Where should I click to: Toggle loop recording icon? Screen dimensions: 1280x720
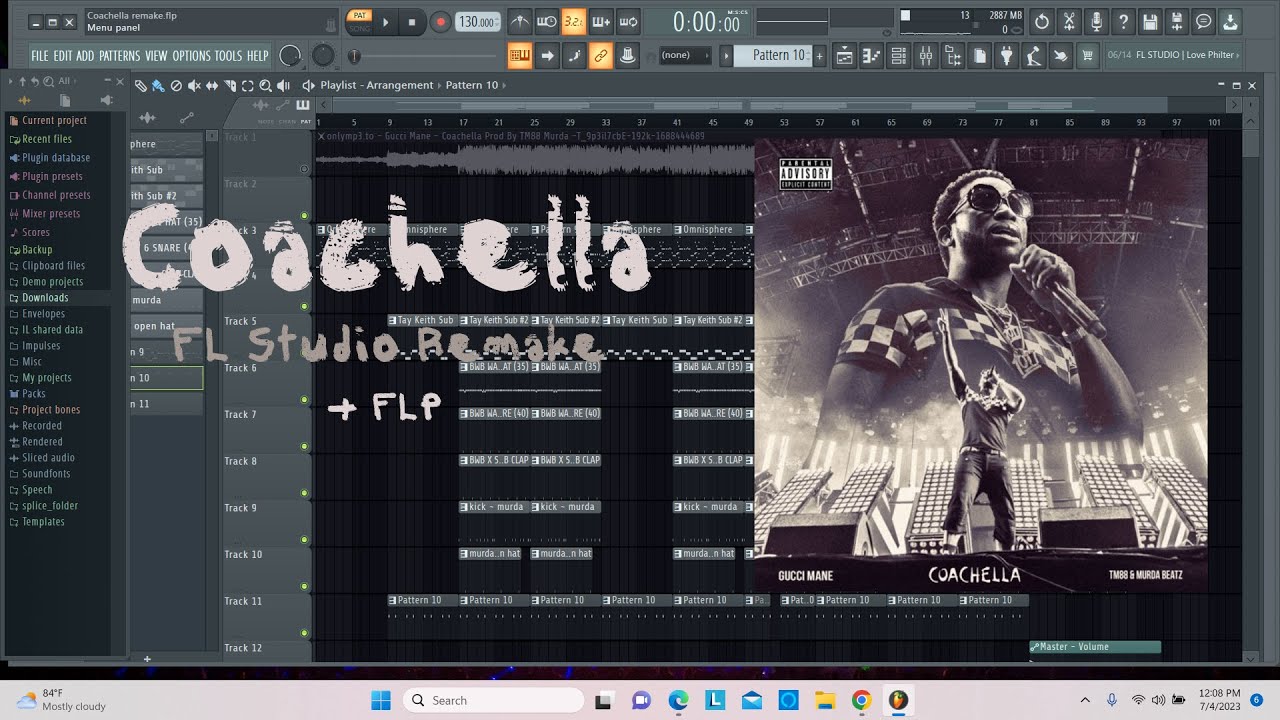pos(628,21)
